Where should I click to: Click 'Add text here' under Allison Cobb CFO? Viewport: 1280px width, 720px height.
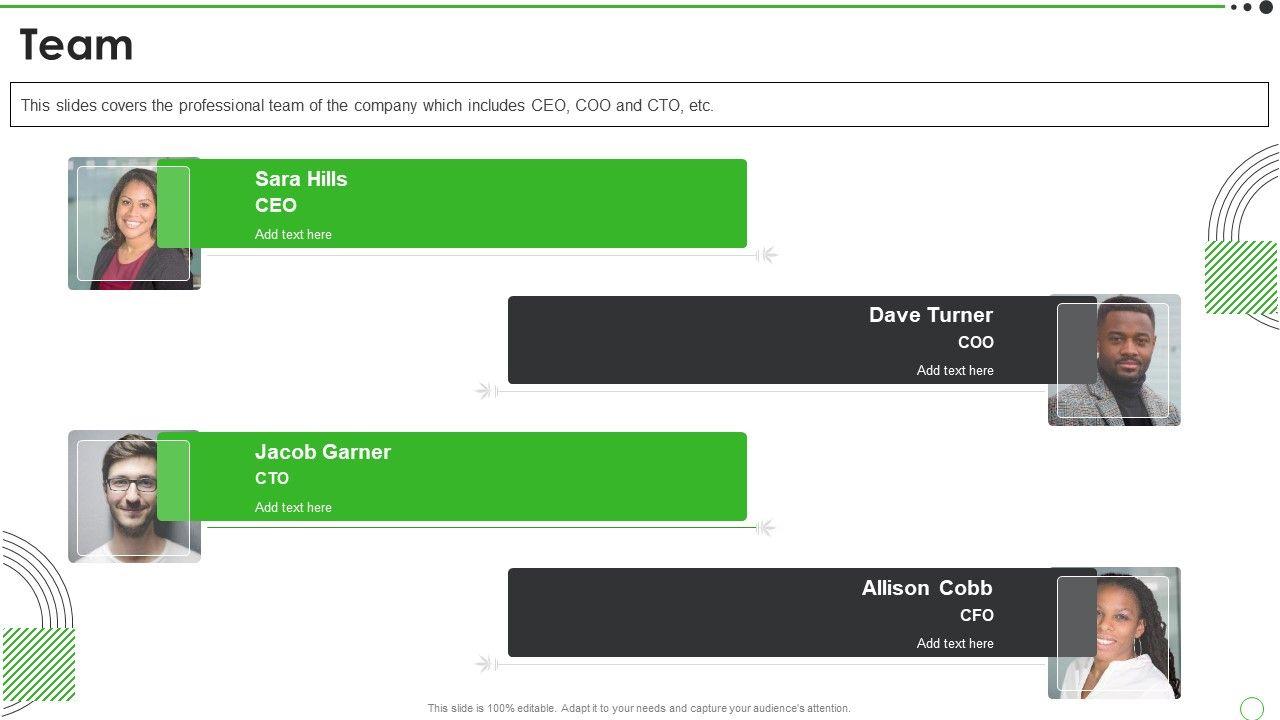tap(955, 643)
